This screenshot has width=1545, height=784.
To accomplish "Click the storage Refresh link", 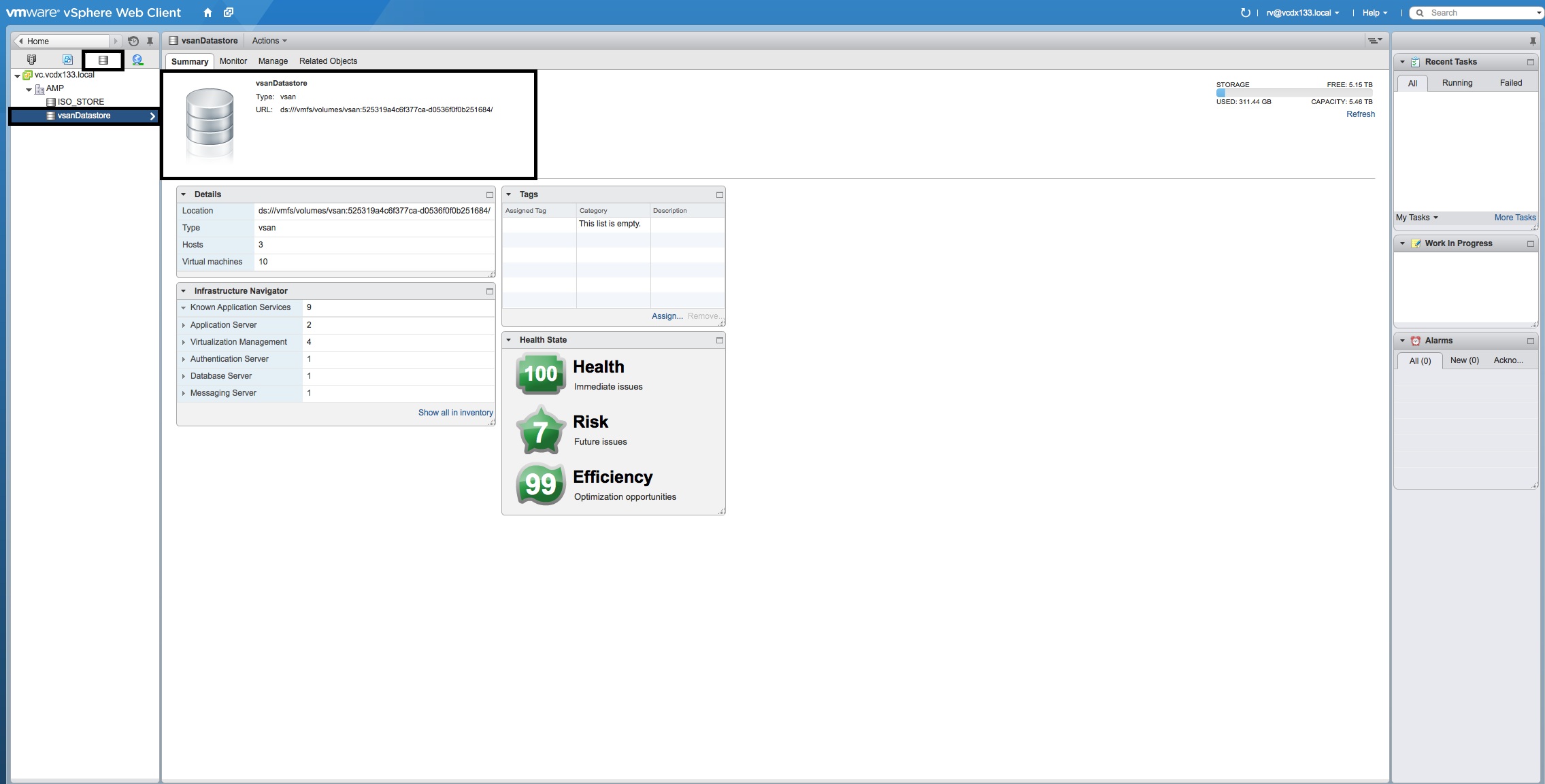I will (1360, 114).
